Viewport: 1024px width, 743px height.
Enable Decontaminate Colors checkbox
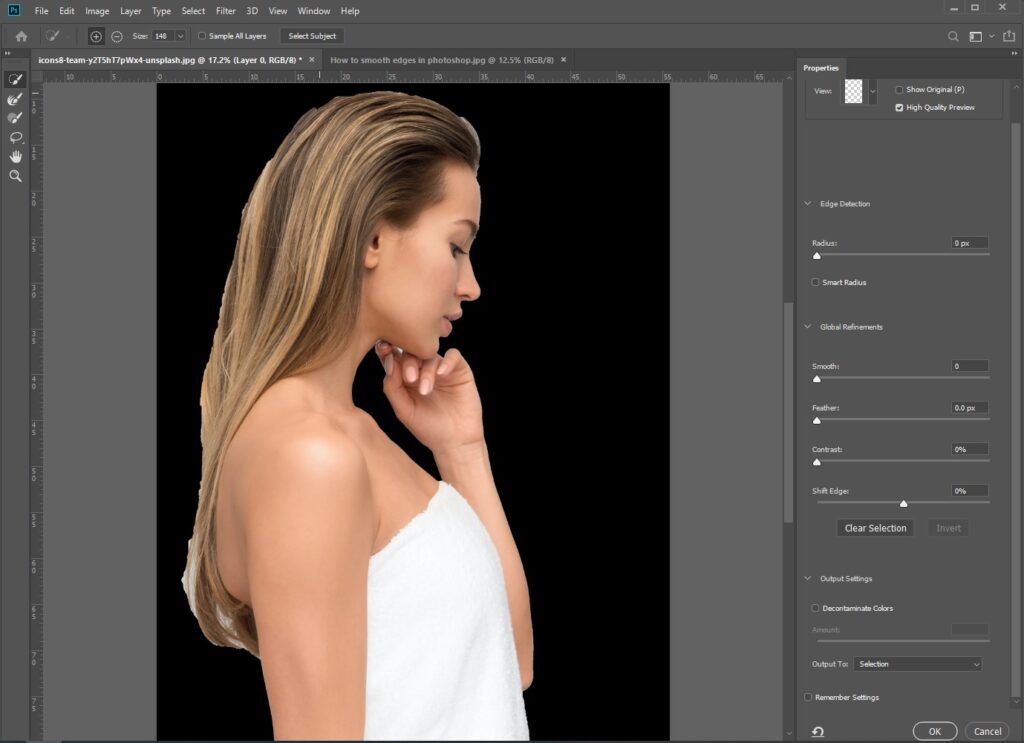pos(815,608)
